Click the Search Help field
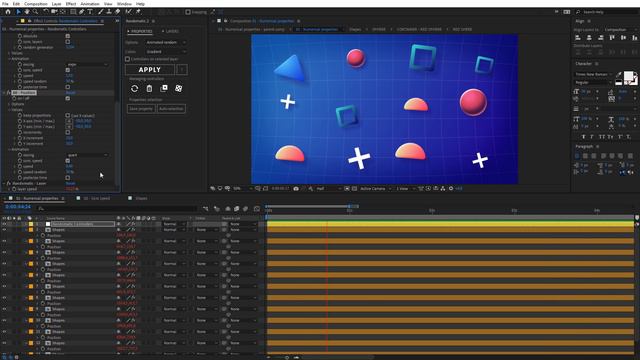 point(609,12)
